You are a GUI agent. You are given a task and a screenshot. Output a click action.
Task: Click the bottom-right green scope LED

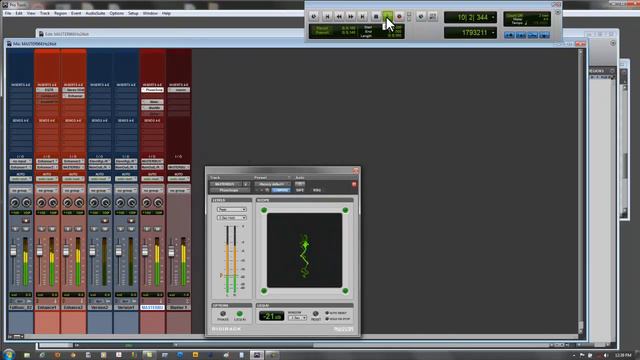pyautogui.click(x=345, y=291)
